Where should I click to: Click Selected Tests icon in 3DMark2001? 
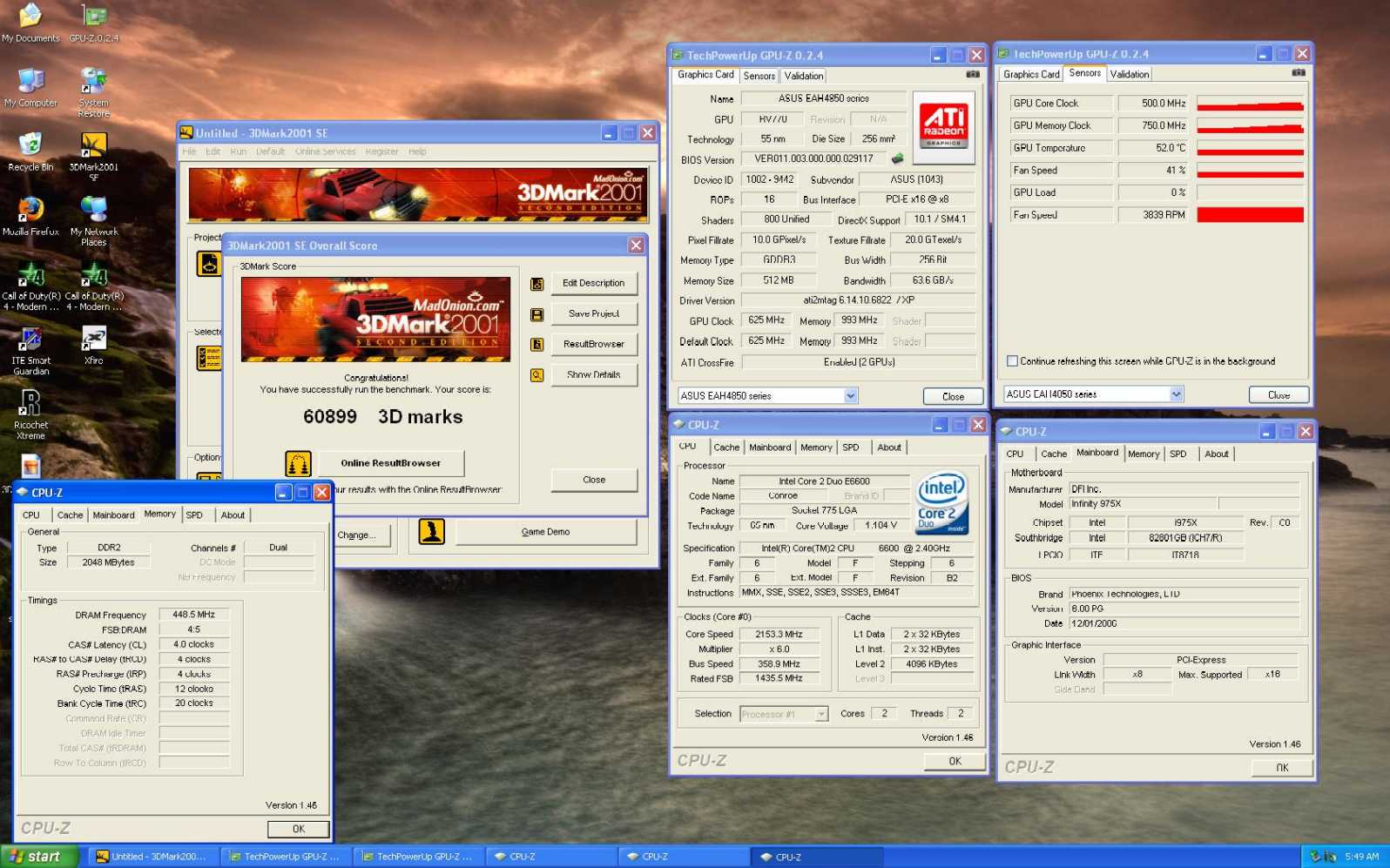(x=209, y=357)
